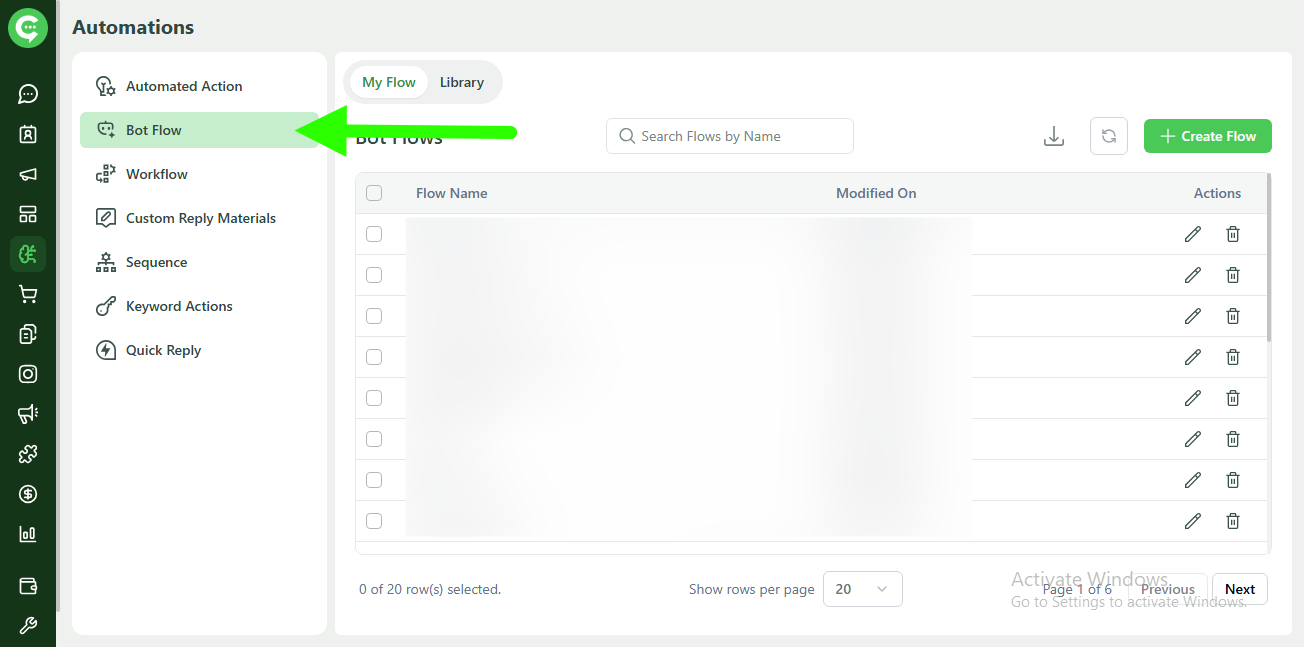This screenshot has height=647, width=1304.
Task: Open the dashboard grid icon in the sidebar
Action: pyautogui.click(x=27, y=213)
